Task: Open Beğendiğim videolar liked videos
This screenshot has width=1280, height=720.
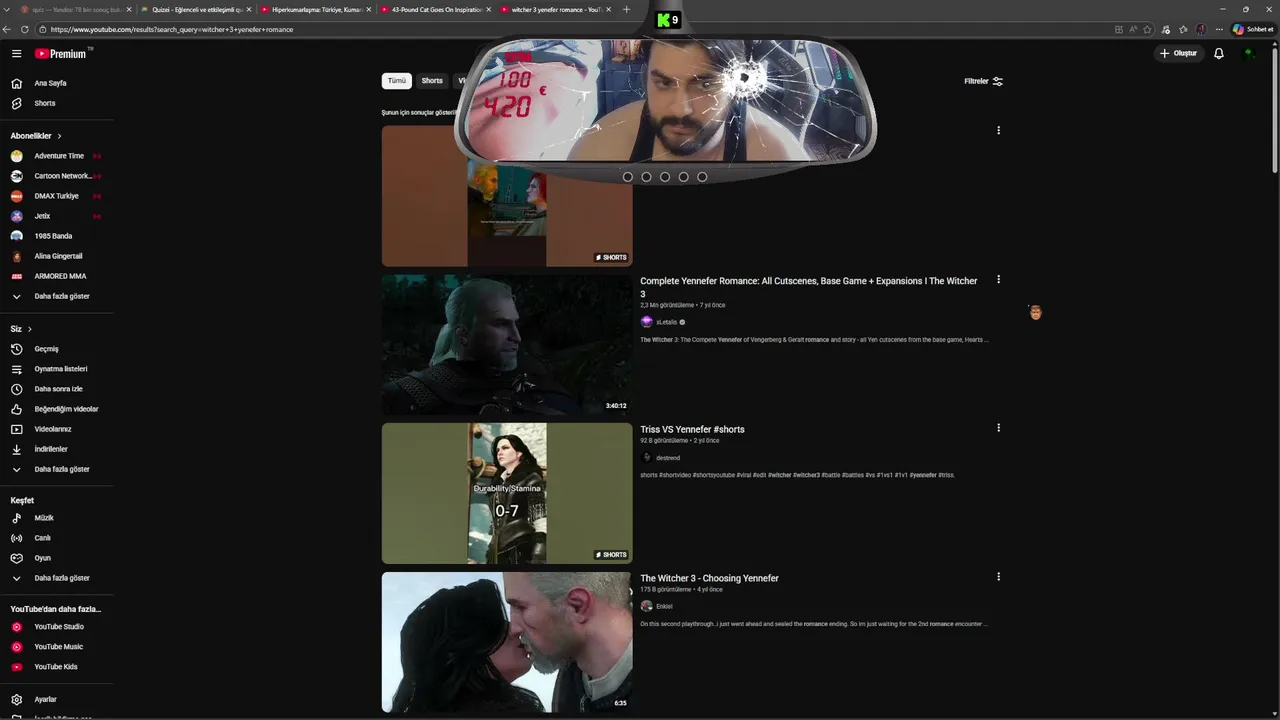Action: point(66,409)
